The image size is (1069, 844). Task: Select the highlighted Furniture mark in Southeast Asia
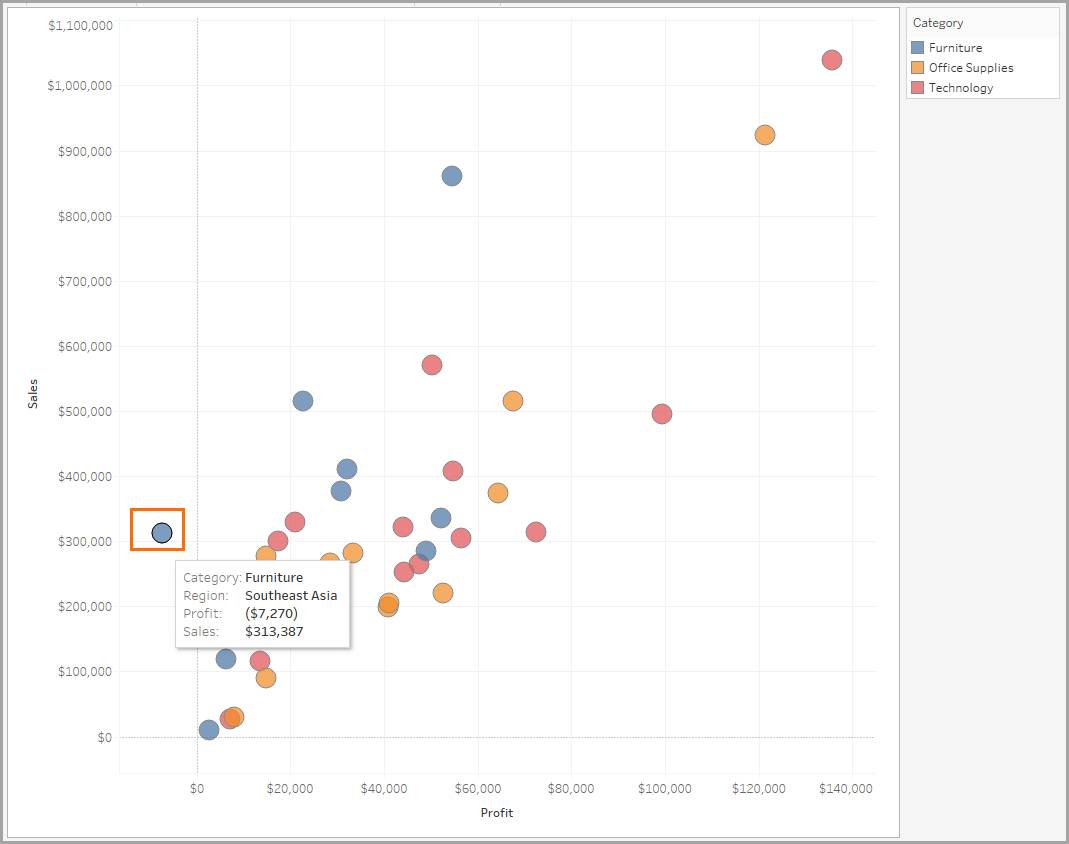[x=160, y=531]
